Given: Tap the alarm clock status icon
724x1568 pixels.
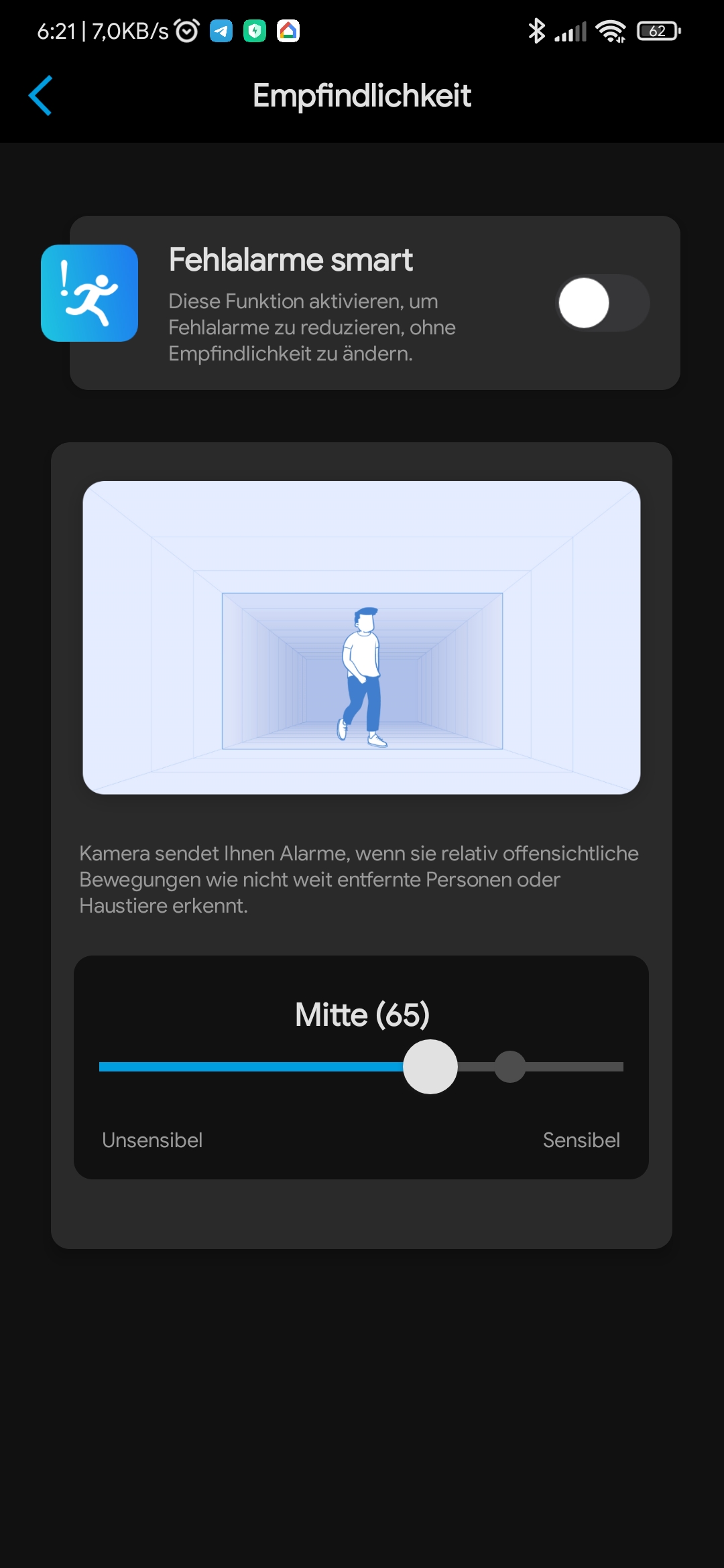Looking at the screenshot, I should (x=187, y=31).
